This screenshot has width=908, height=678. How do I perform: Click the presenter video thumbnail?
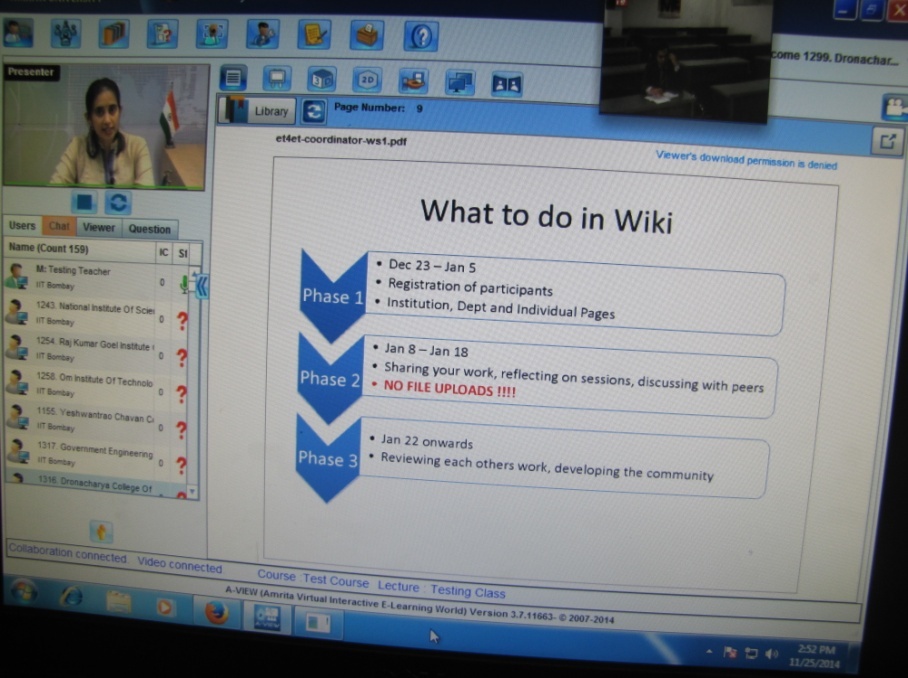[106, 127]
